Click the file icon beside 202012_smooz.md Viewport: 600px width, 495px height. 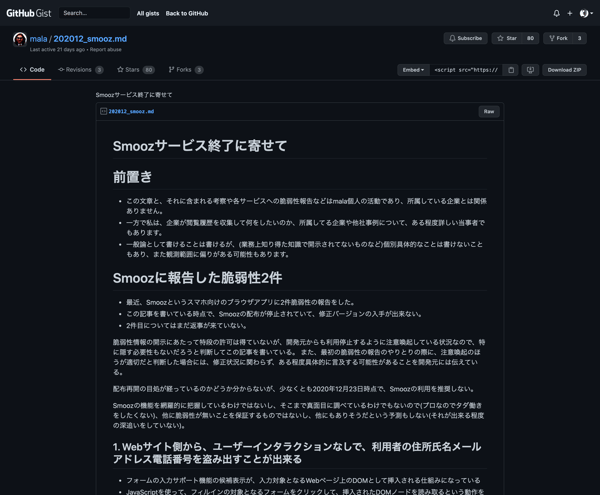(x=103, y=111)
